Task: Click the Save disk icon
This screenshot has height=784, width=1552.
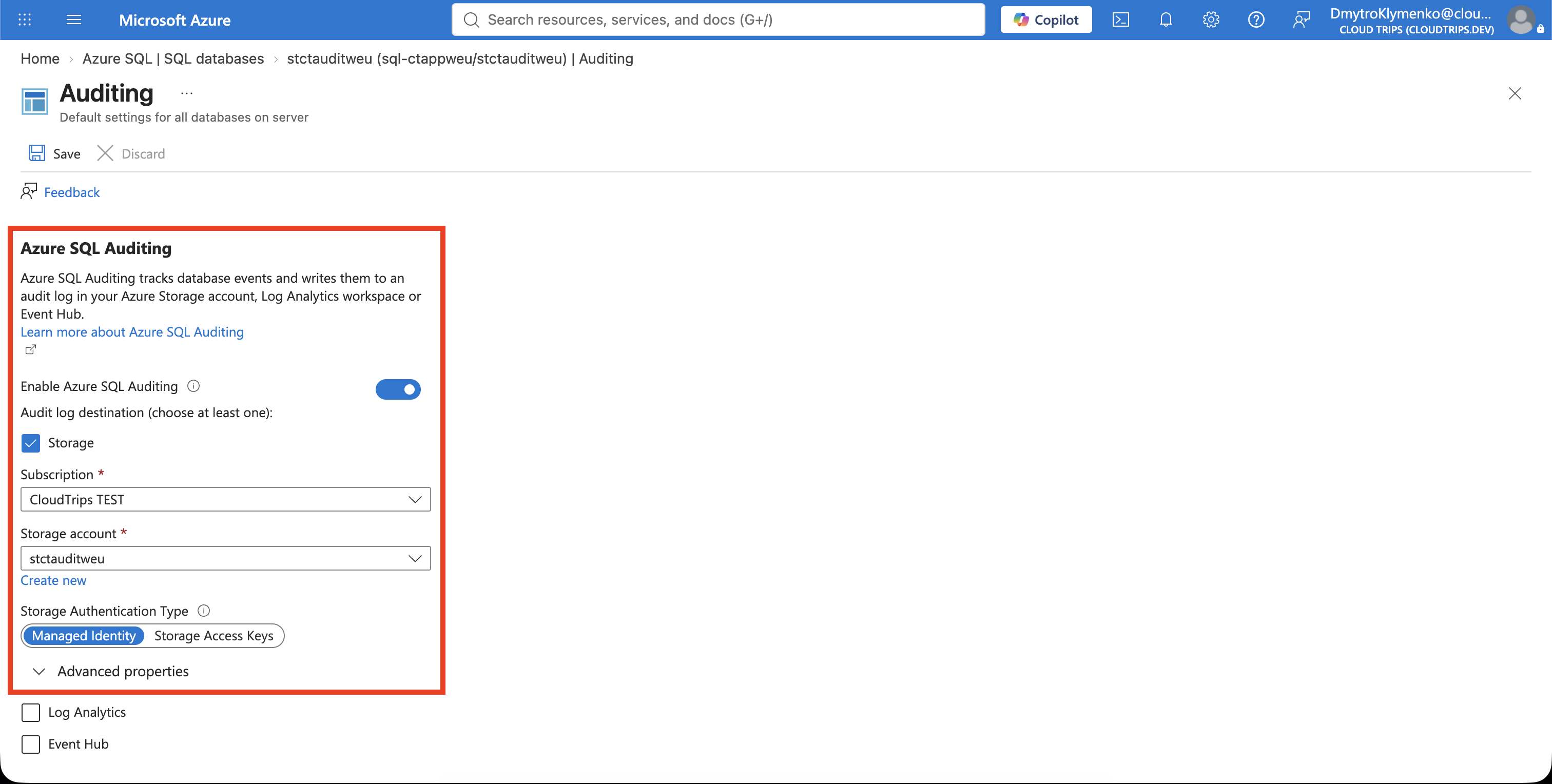Action: point(37,153)
